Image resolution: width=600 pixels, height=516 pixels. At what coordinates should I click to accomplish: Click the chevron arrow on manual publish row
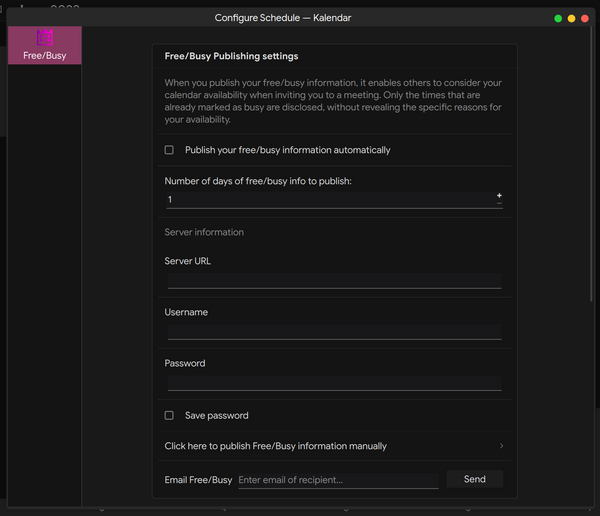pyautogui.click(x=501, y=446)
